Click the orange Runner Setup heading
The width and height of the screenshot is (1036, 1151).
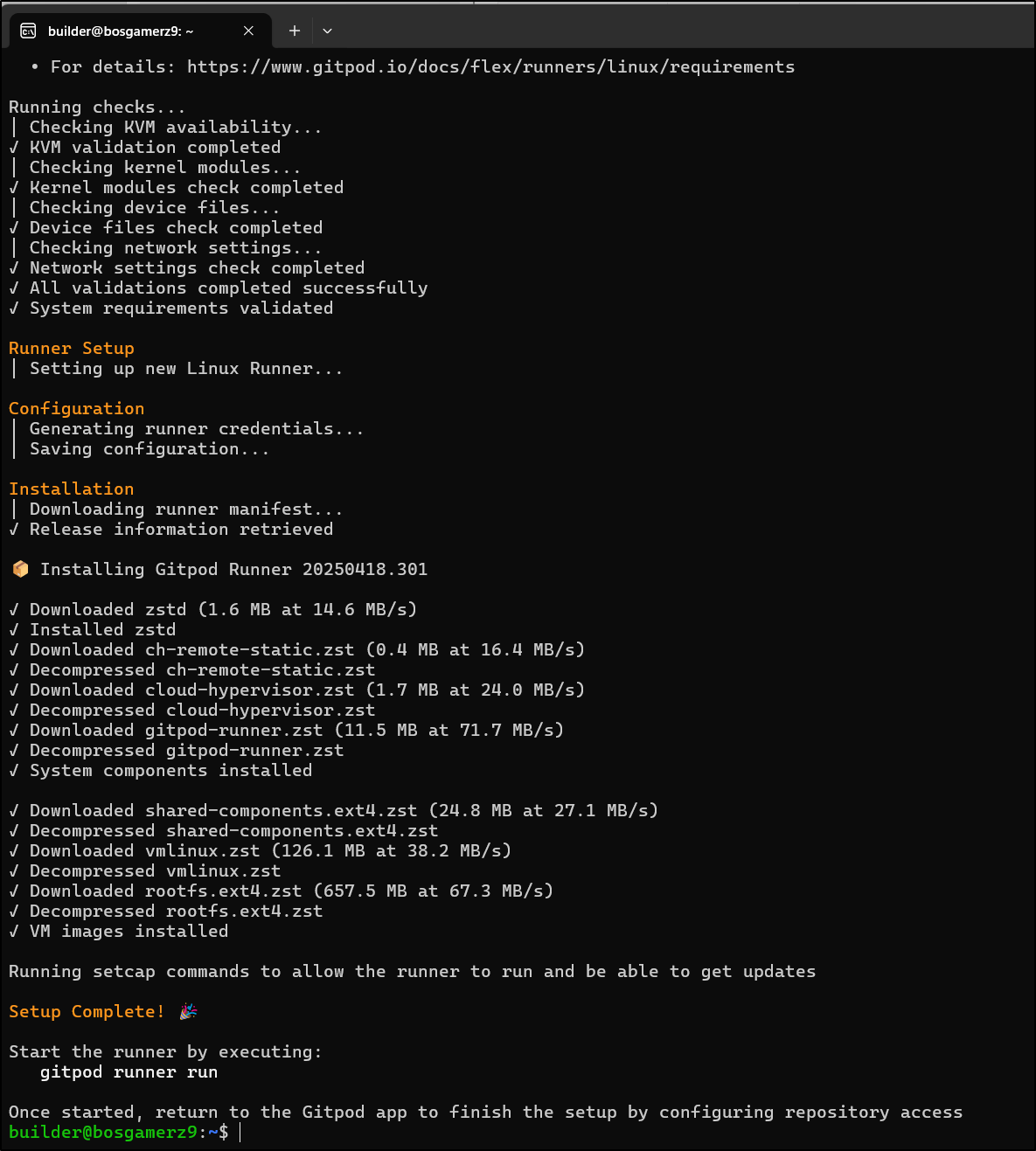[x=72, y=349]
